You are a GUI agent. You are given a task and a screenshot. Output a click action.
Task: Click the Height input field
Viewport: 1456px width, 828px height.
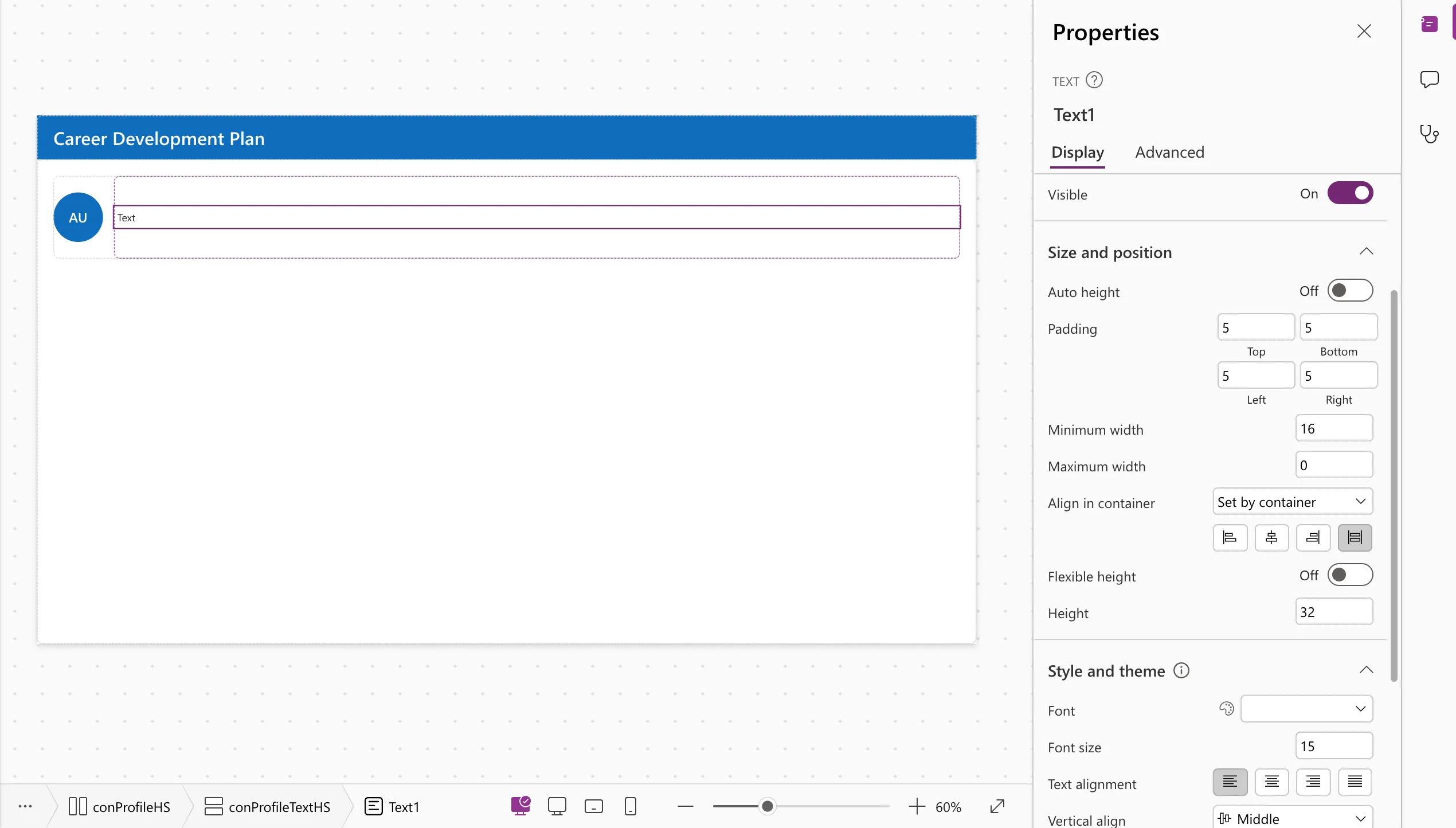pyautogui.click(x=1334, y=612)
